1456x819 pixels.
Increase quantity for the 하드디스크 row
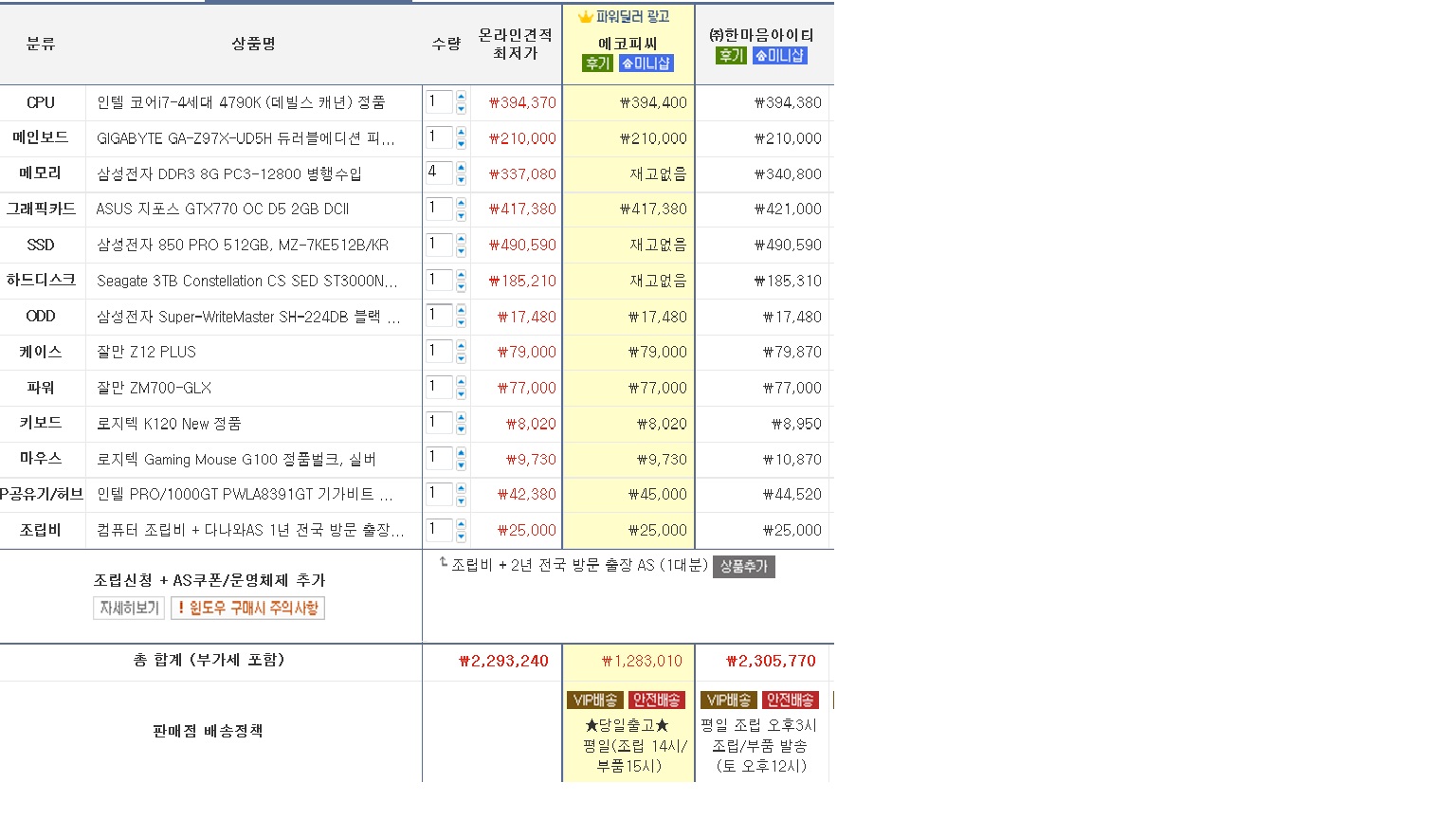pos(461,275)
